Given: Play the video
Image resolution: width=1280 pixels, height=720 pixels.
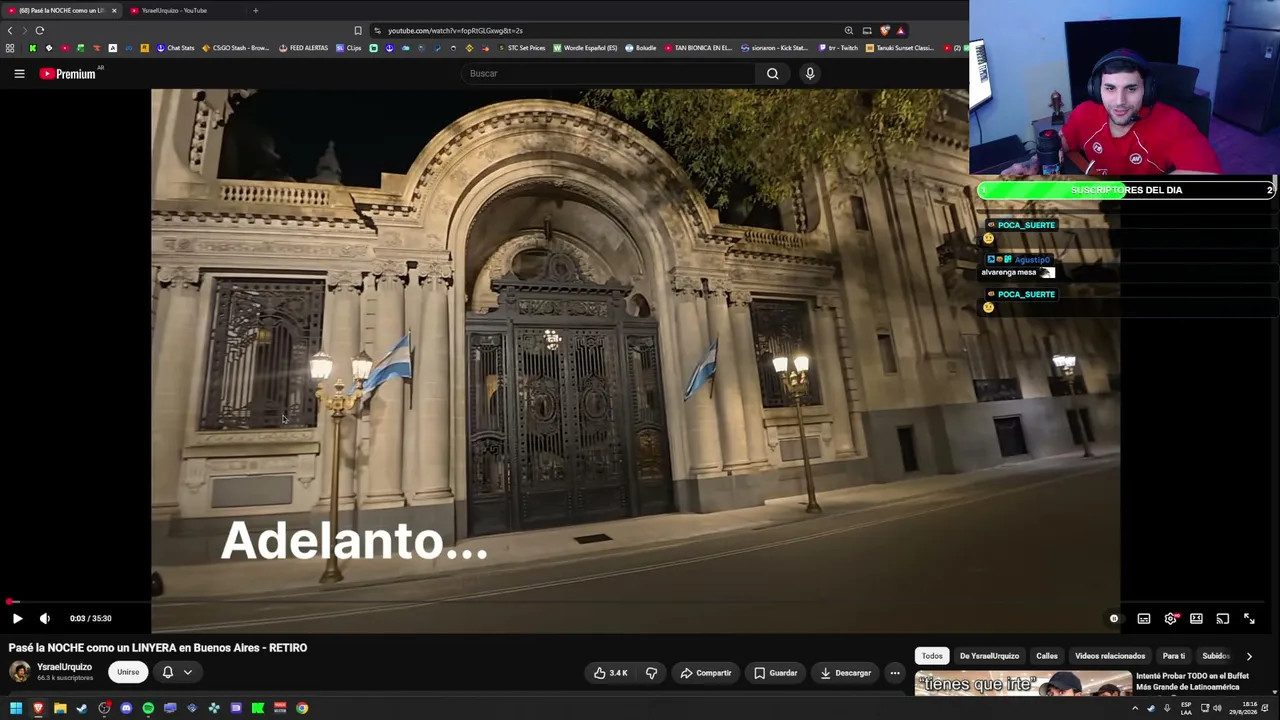Looking at the screenshot, I should [x=17, y=618].
